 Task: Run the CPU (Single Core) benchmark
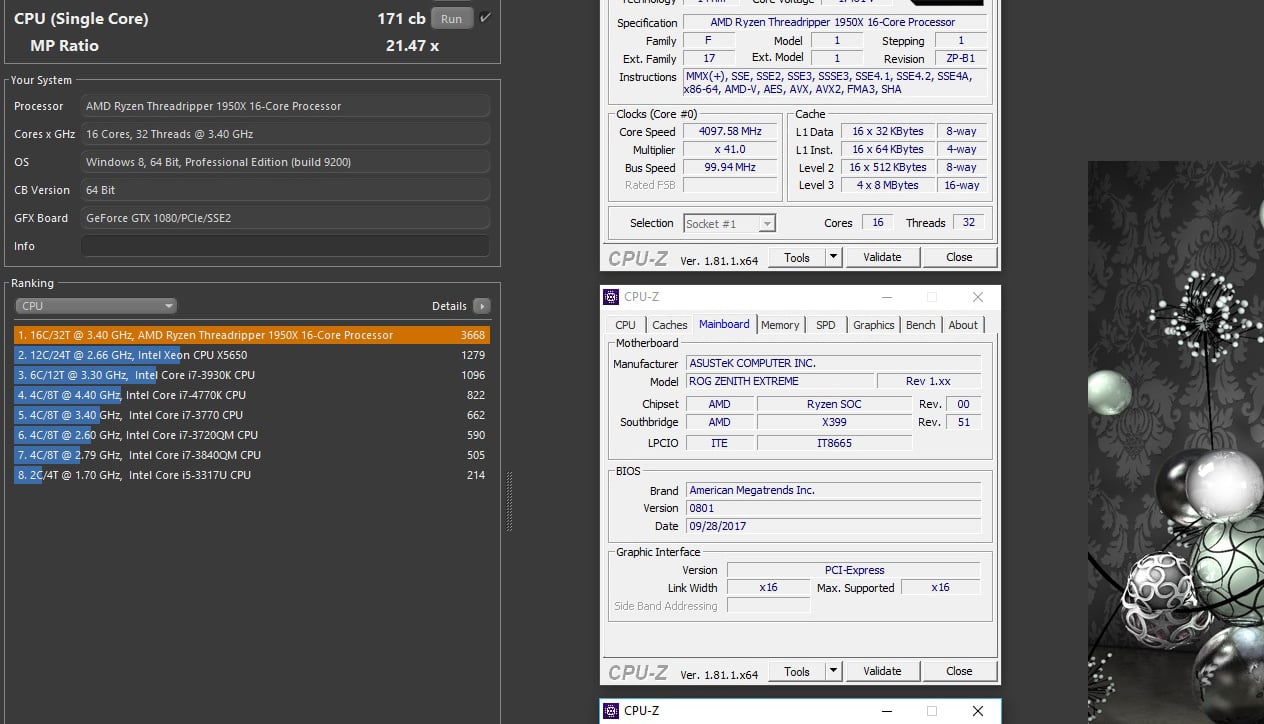click(452, 18)
